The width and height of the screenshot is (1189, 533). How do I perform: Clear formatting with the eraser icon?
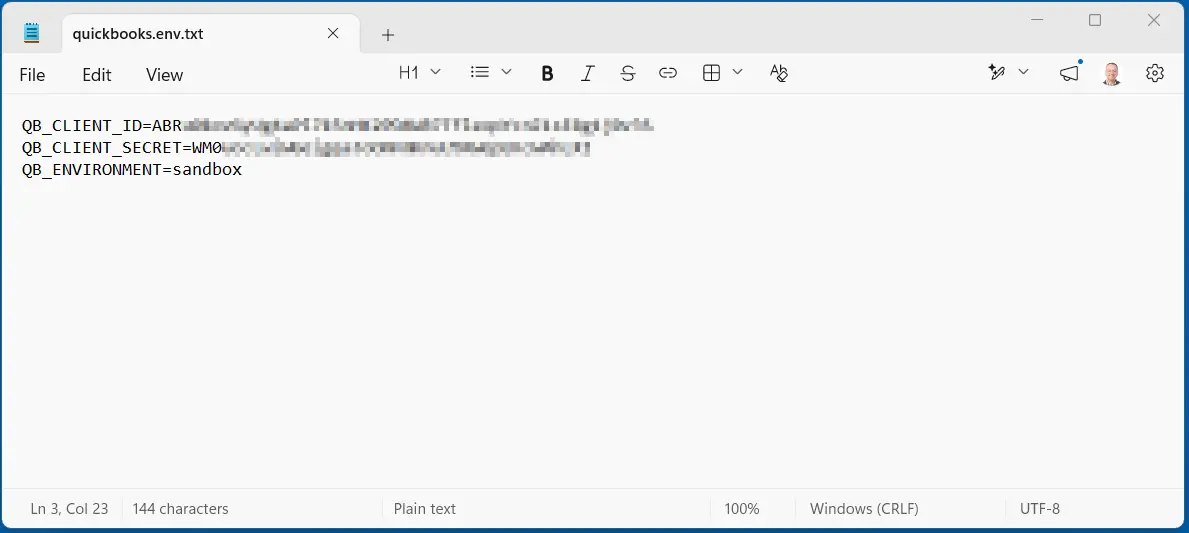pyautogui.click(x=779, y=73)
